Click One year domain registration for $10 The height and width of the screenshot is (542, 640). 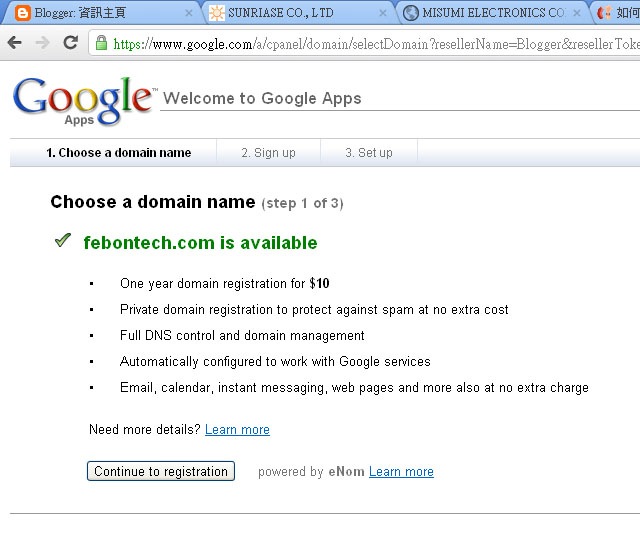(x=224, y=283)
